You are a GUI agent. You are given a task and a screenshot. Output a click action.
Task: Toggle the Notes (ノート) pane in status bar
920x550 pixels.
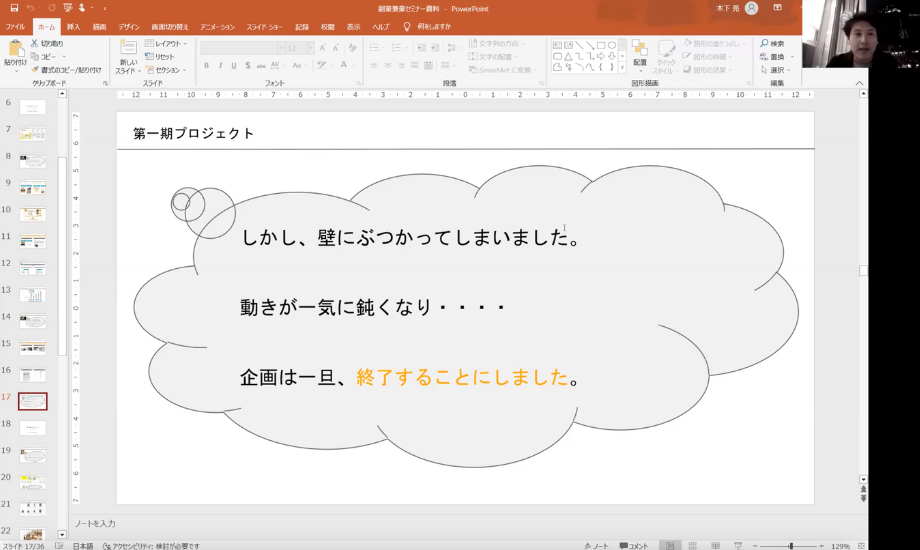(x=596, y=546)
